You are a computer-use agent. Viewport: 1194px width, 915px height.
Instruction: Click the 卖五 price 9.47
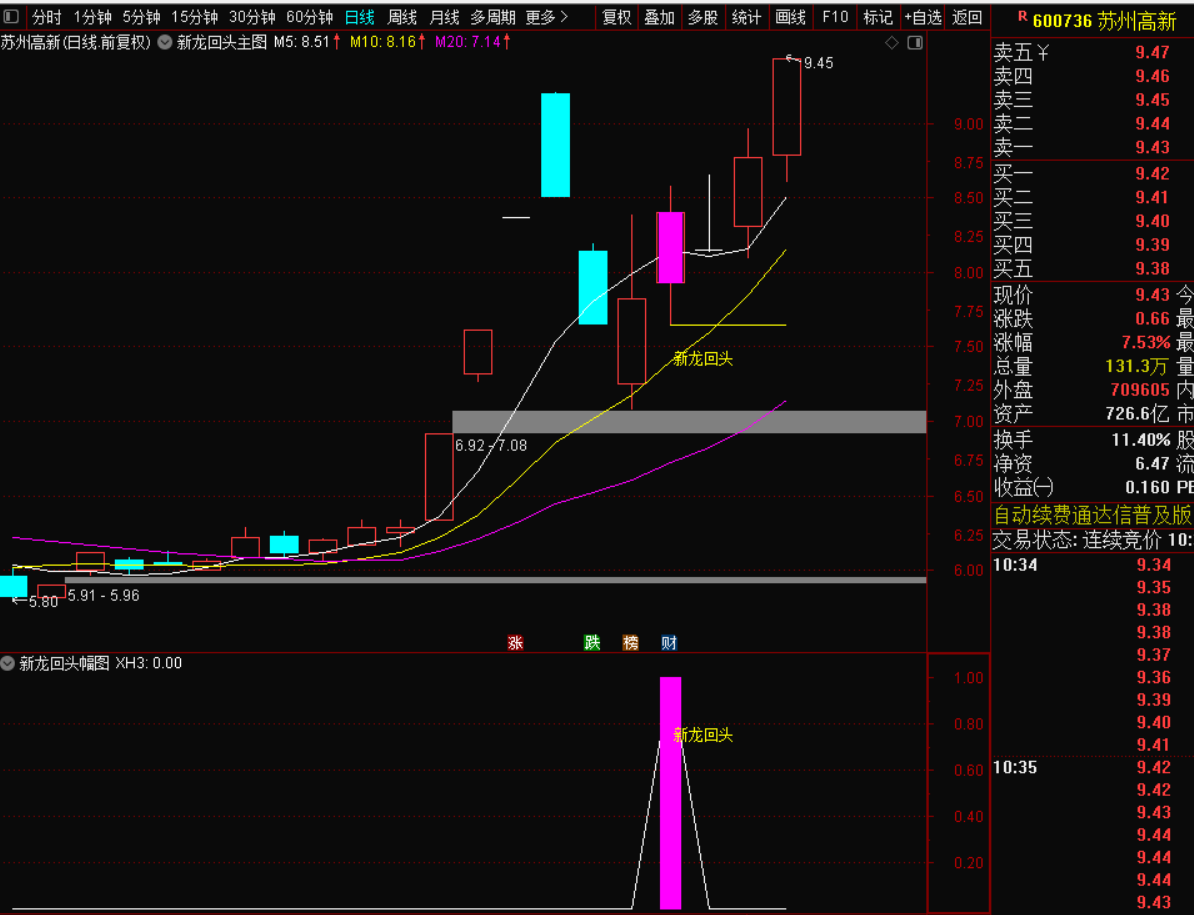(1152, 53)
